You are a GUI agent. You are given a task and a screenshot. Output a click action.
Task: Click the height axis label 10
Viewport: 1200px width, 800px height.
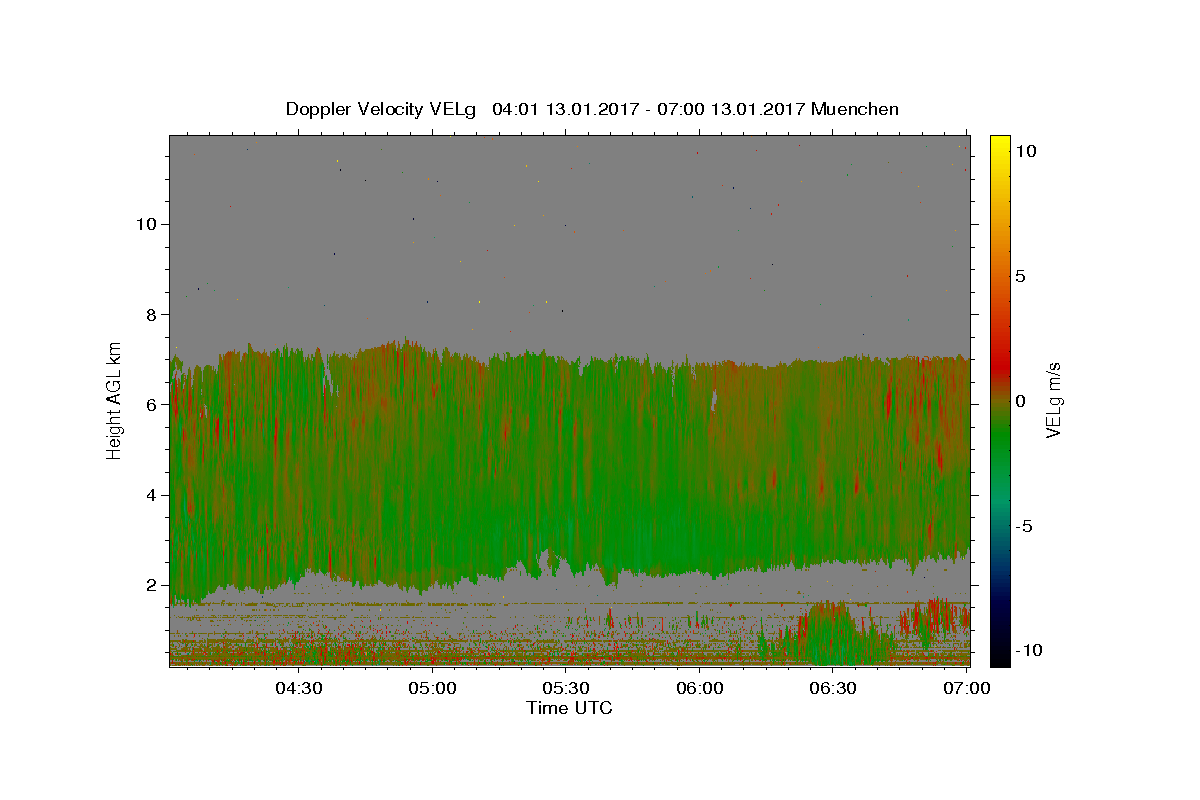click(x=144, y=224)
